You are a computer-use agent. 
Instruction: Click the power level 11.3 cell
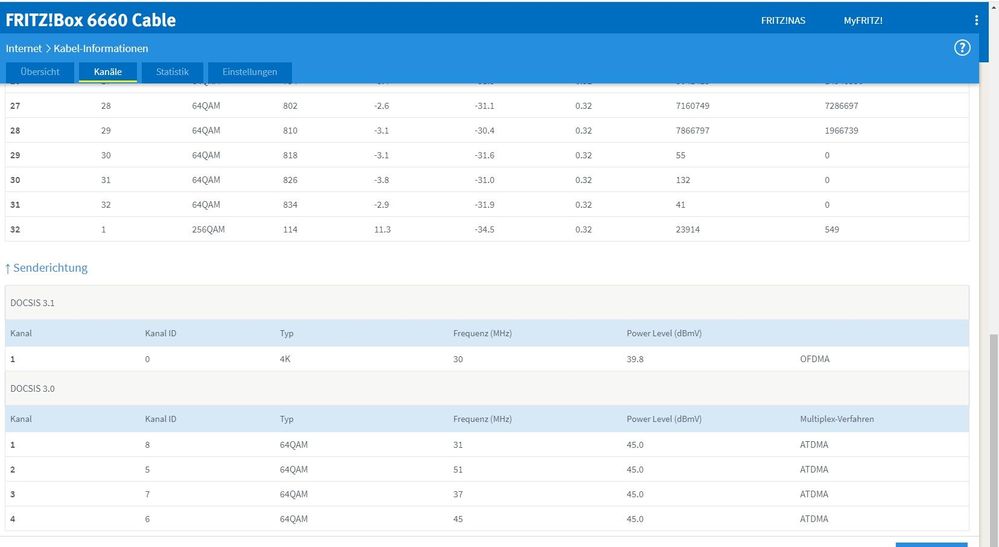(x=382, y=229)
